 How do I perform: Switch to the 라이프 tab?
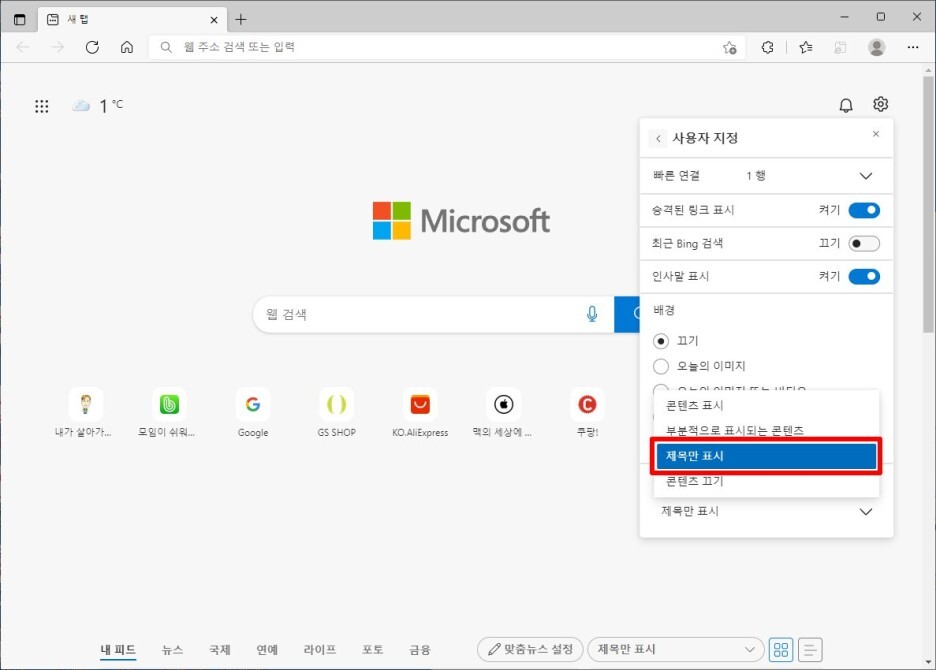tap(320, 650)
